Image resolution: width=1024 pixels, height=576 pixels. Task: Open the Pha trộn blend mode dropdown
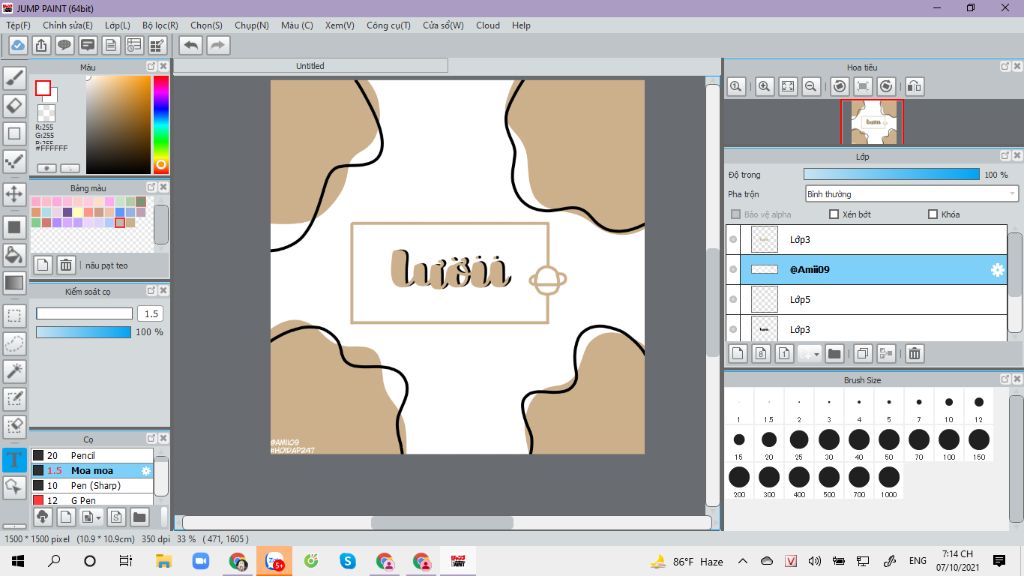click(x=912, y=194)
